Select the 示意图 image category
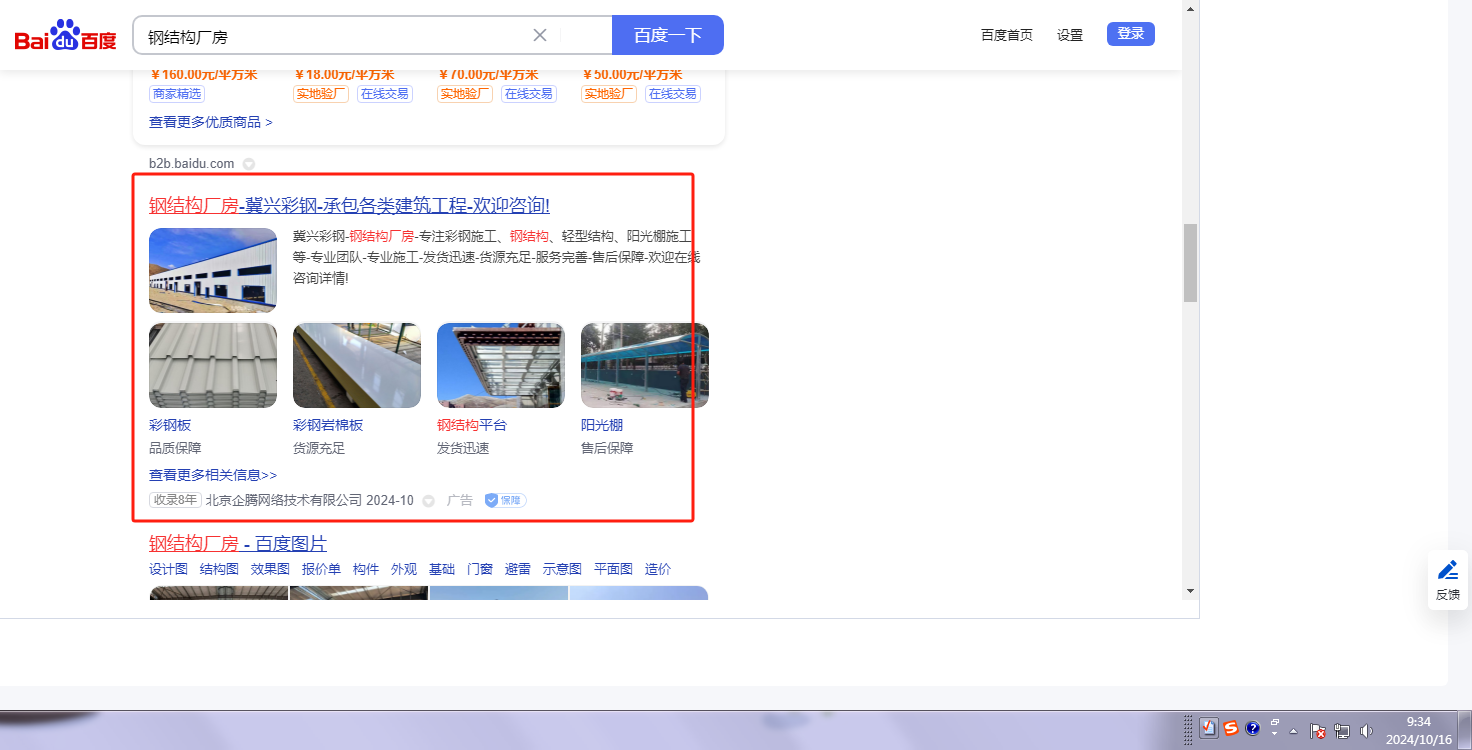 (562, 569)
